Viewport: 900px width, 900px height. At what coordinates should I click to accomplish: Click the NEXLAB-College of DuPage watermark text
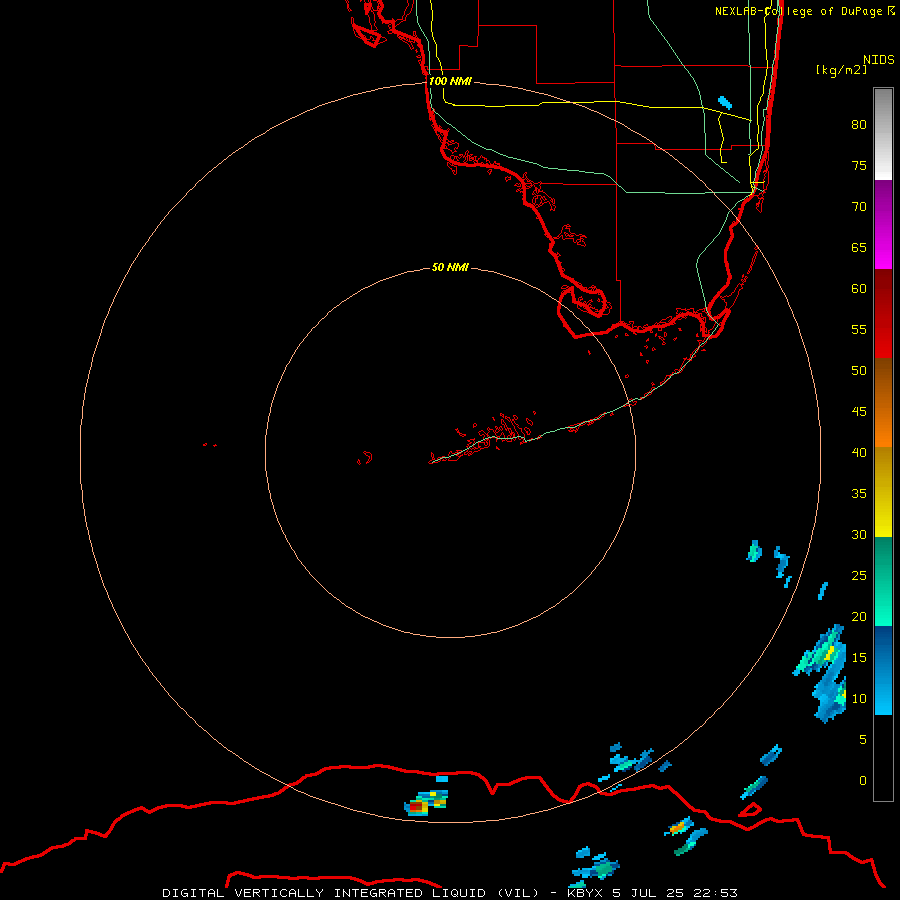tap(799, 11)
